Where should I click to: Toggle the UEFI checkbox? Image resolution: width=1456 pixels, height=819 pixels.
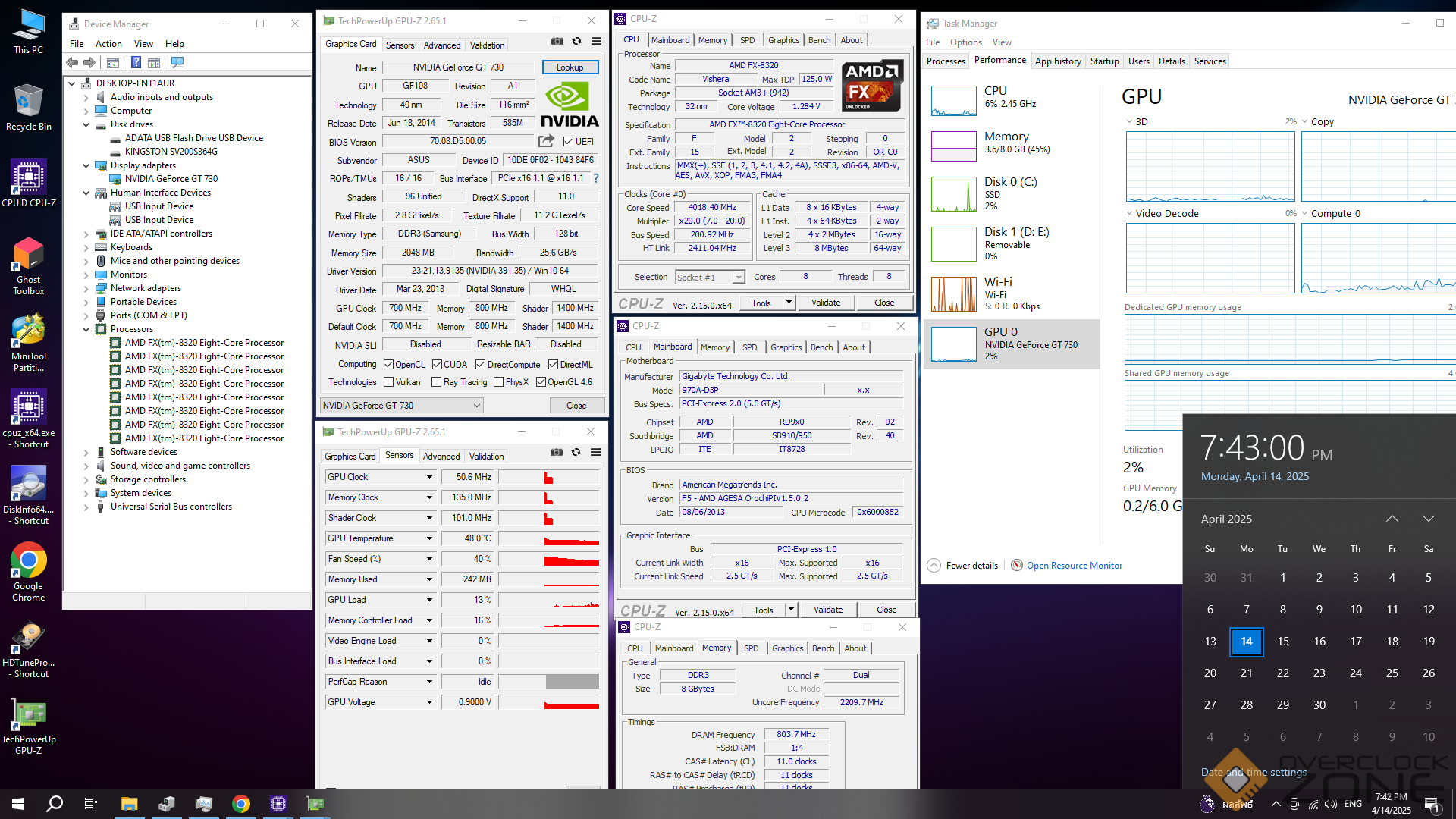pyautogui.click(x=569, y=142)
